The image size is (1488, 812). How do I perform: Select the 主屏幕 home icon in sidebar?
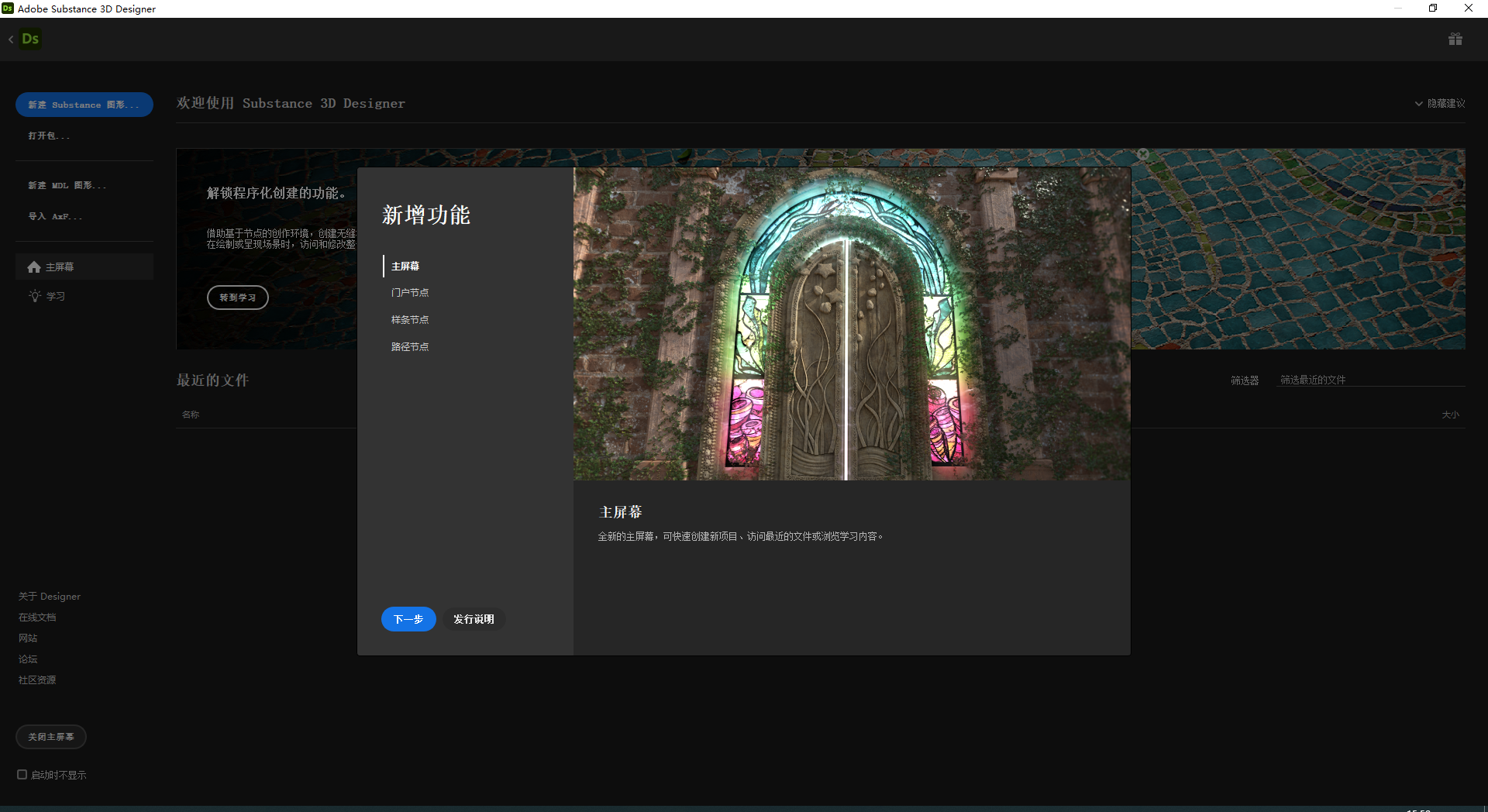pos(34,267)
